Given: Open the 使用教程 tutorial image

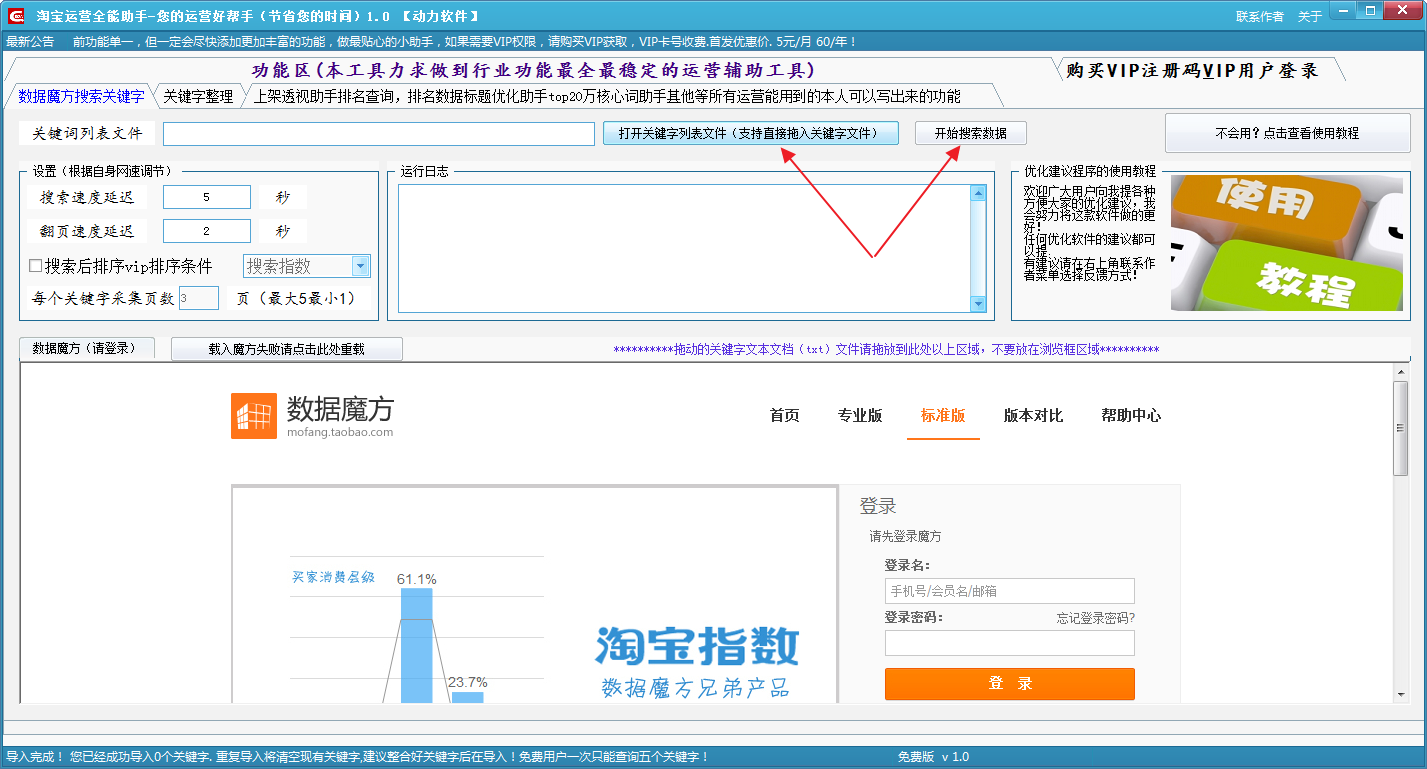Looking at the screenshot, I should pyautogui.click(x=1288, y=243).
